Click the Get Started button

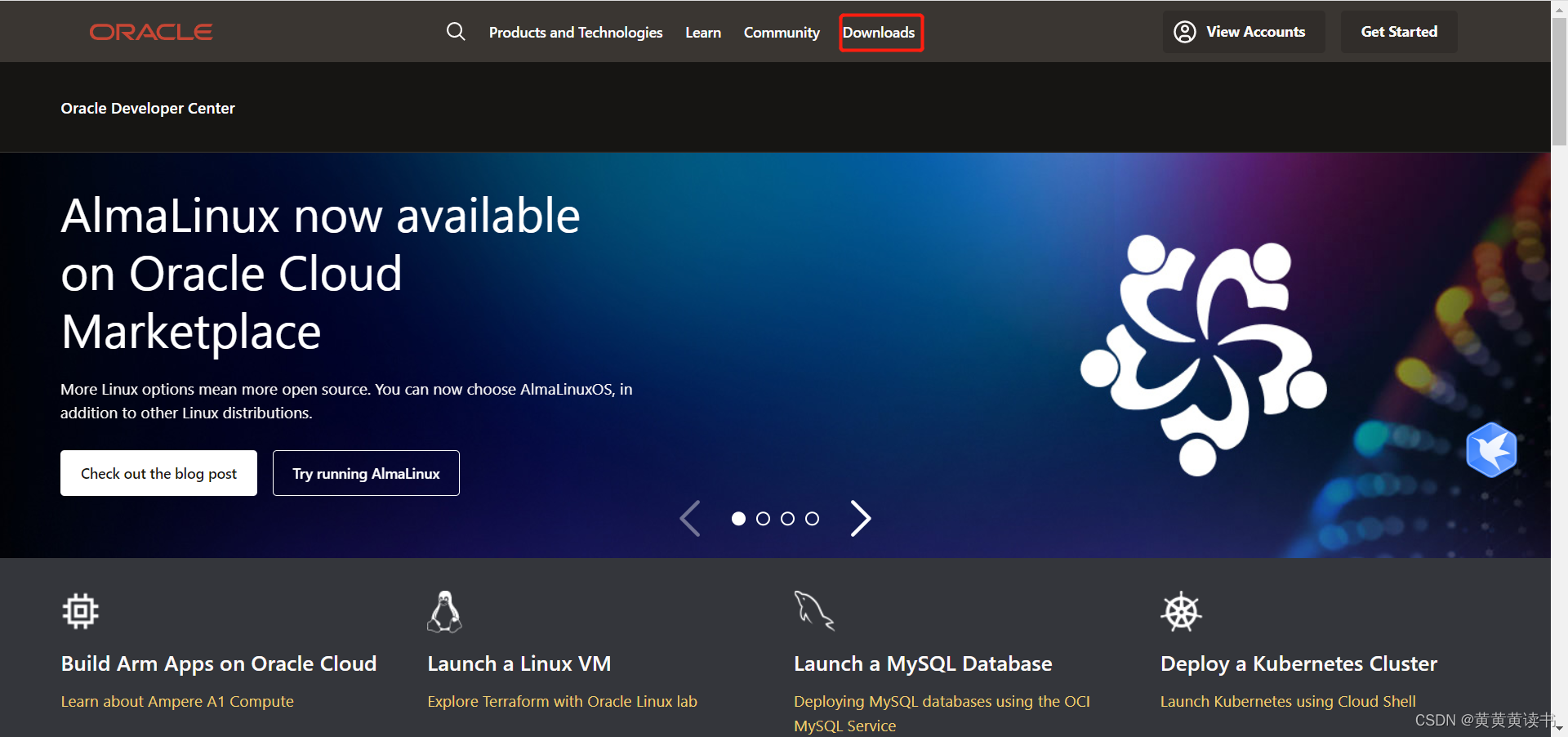1399,32
